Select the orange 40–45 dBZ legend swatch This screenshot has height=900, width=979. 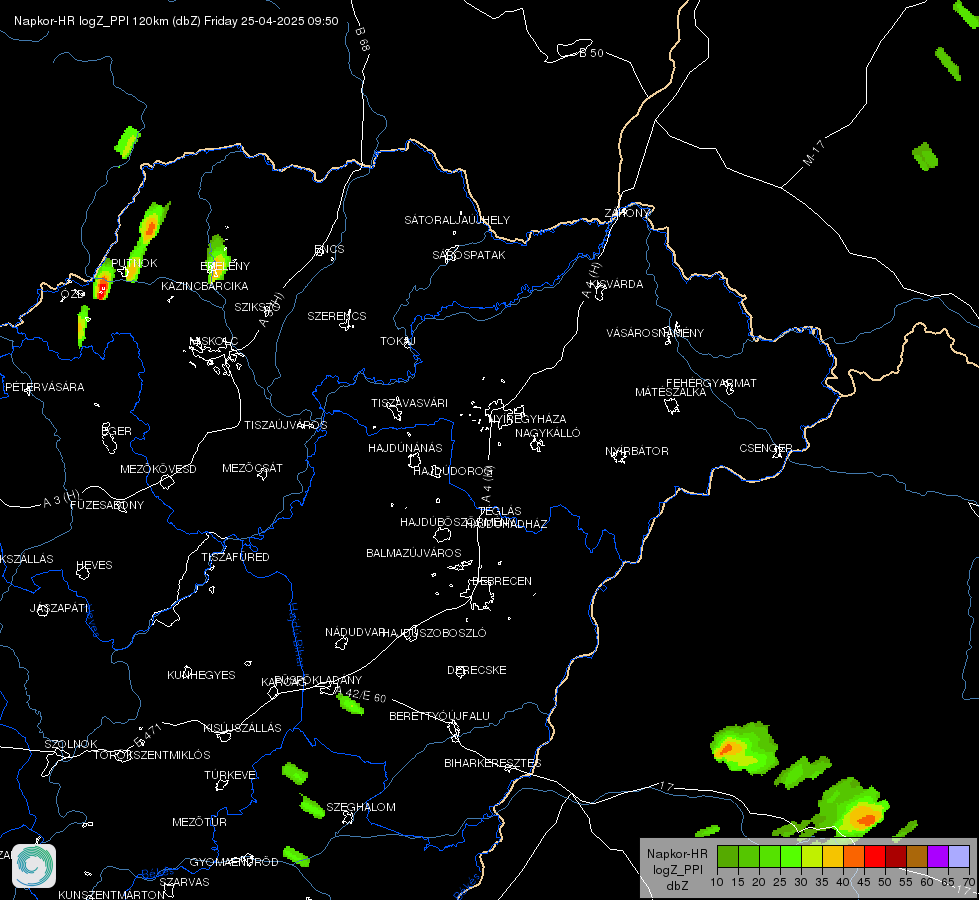[854, 857]
